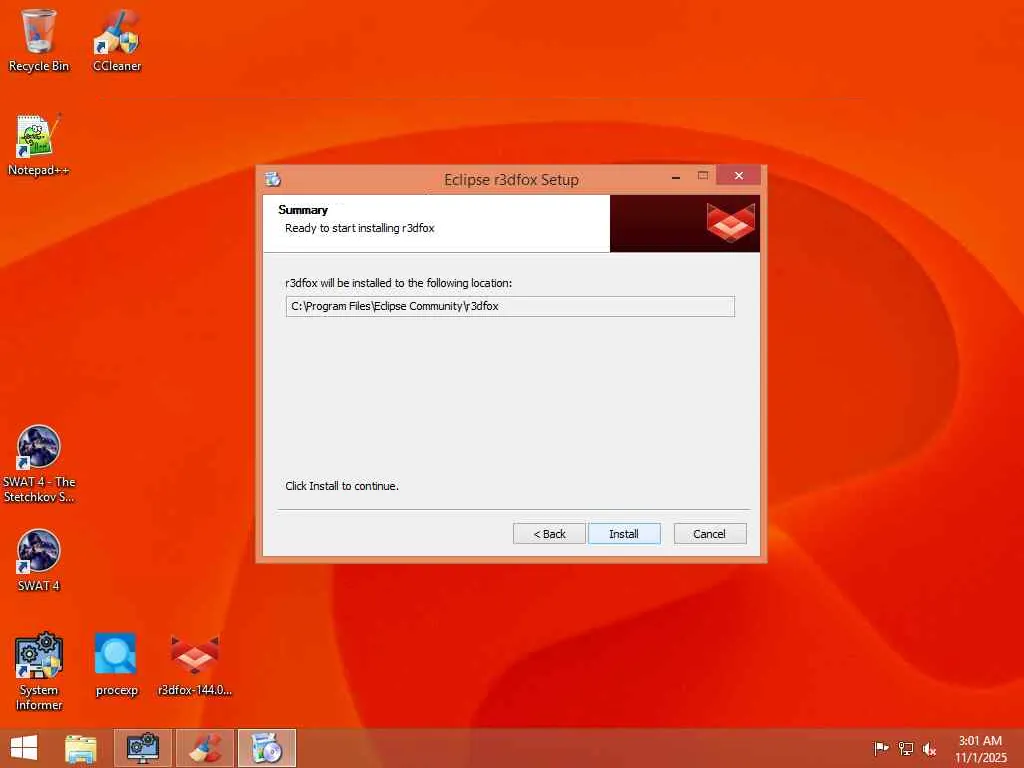Screen dimensions: 1024x768
Task: Select the SWAT 4 desktop shortcut
Action: tap(39, 561)
